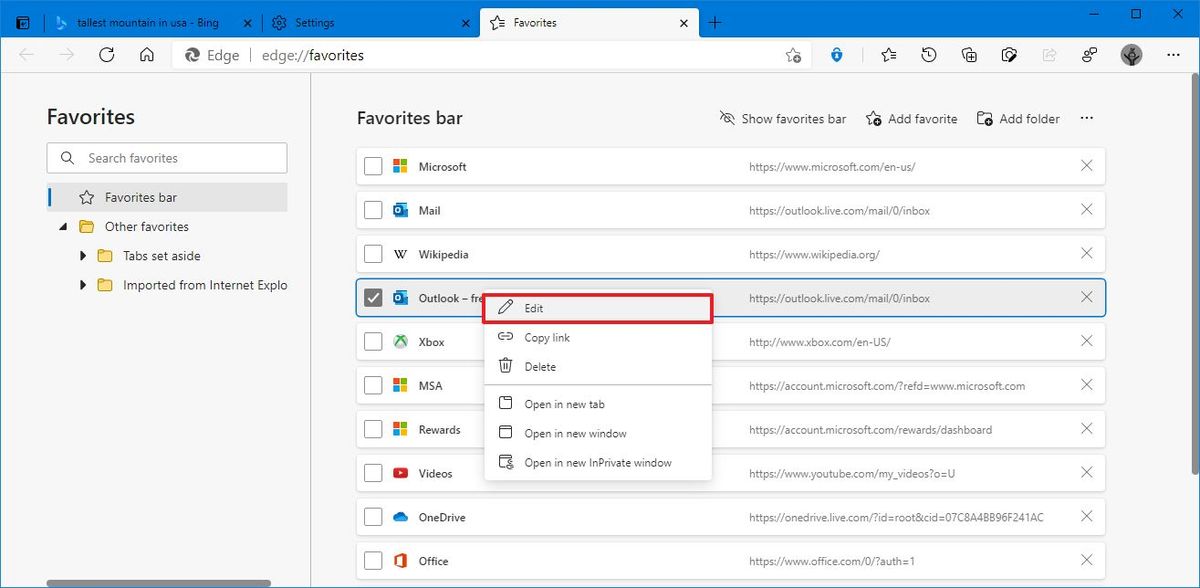Open Collections from the toolbar
Image resolution: width=1200 pixels, height=588 pixels.
coord(968,55)
